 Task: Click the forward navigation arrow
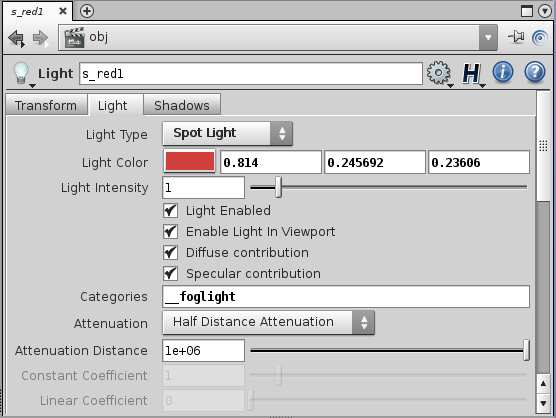(x=40, y=38)
